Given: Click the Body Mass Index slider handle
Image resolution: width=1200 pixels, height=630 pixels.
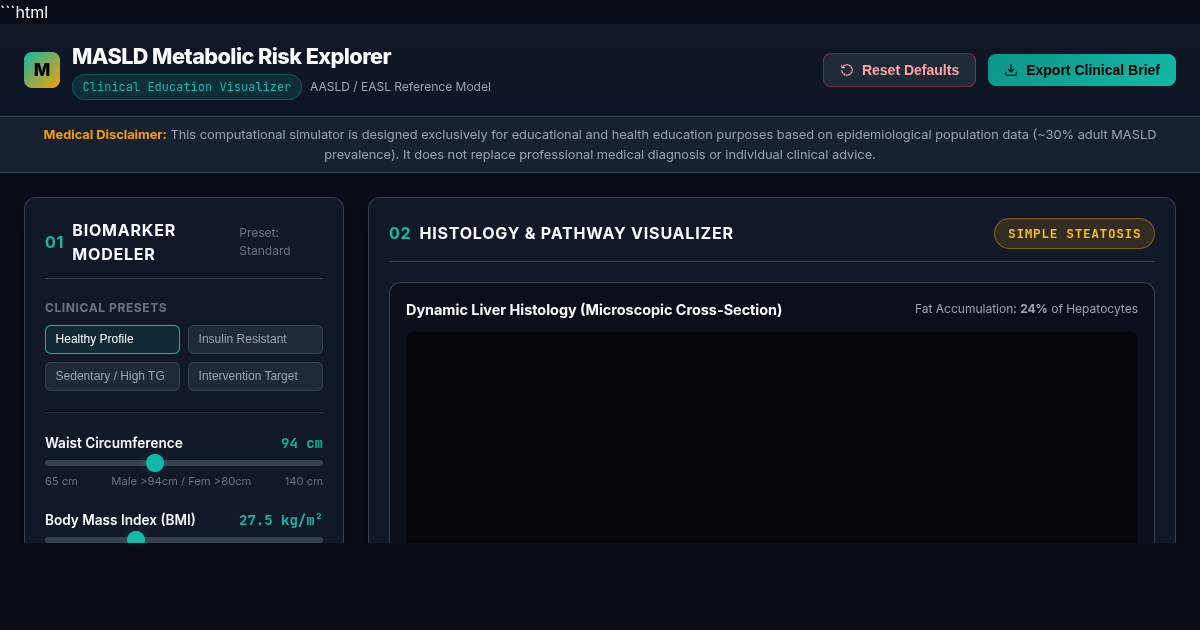Looking at the screenshot, I should point(136,539).
